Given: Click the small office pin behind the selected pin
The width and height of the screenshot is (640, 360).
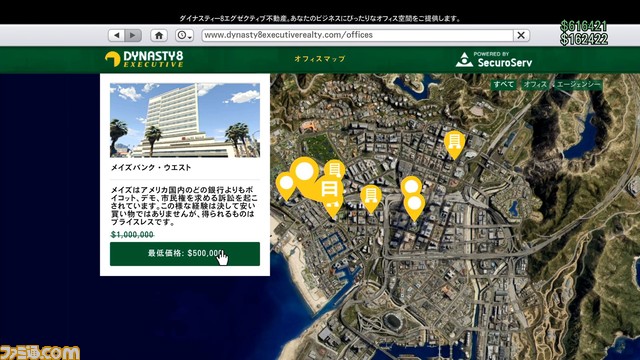Looking at the screenshot, I should pyautogui.click(x=335, y=168).
